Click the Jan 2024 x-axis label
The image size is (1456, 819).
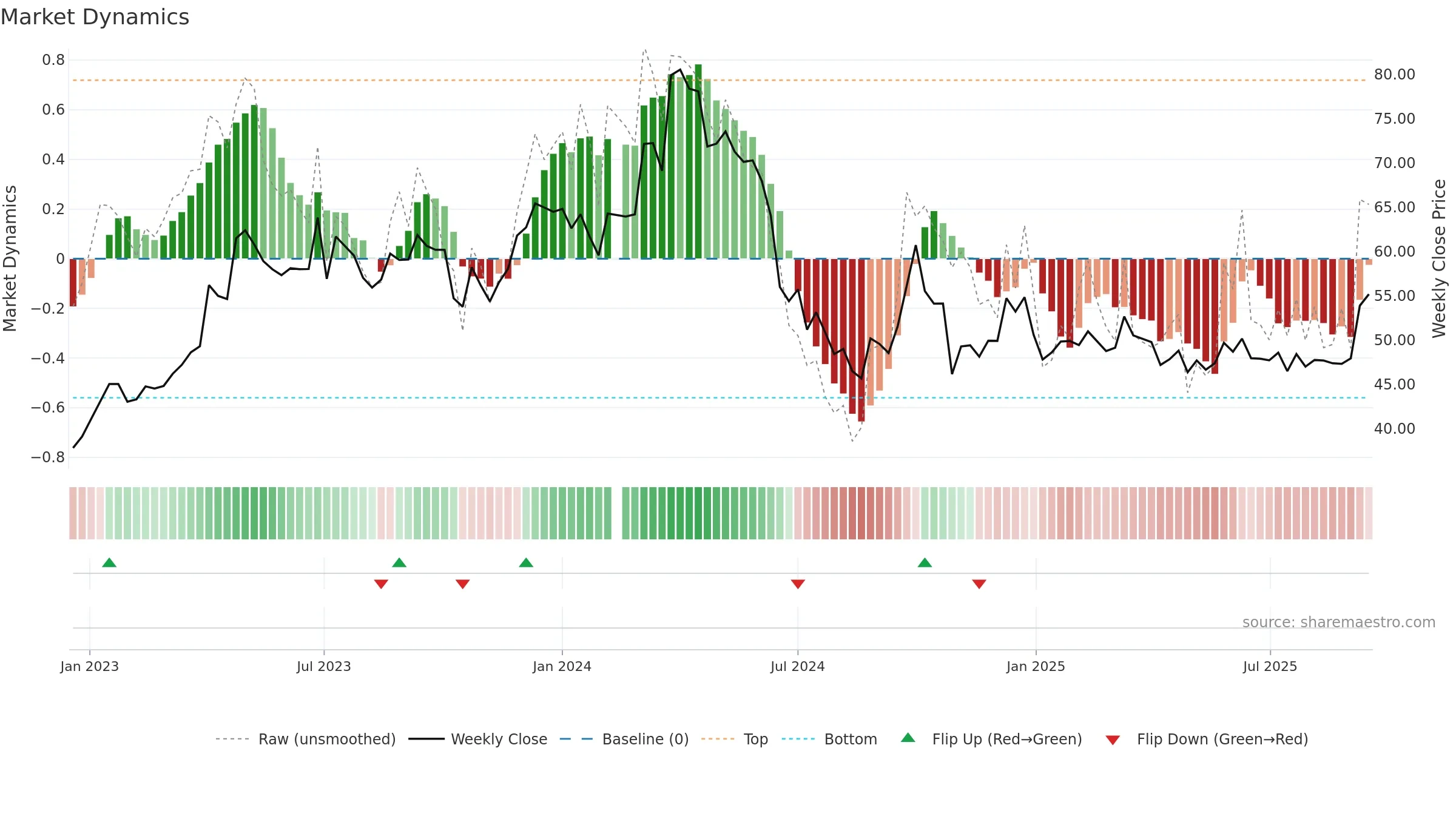click(x=562, y=666)
